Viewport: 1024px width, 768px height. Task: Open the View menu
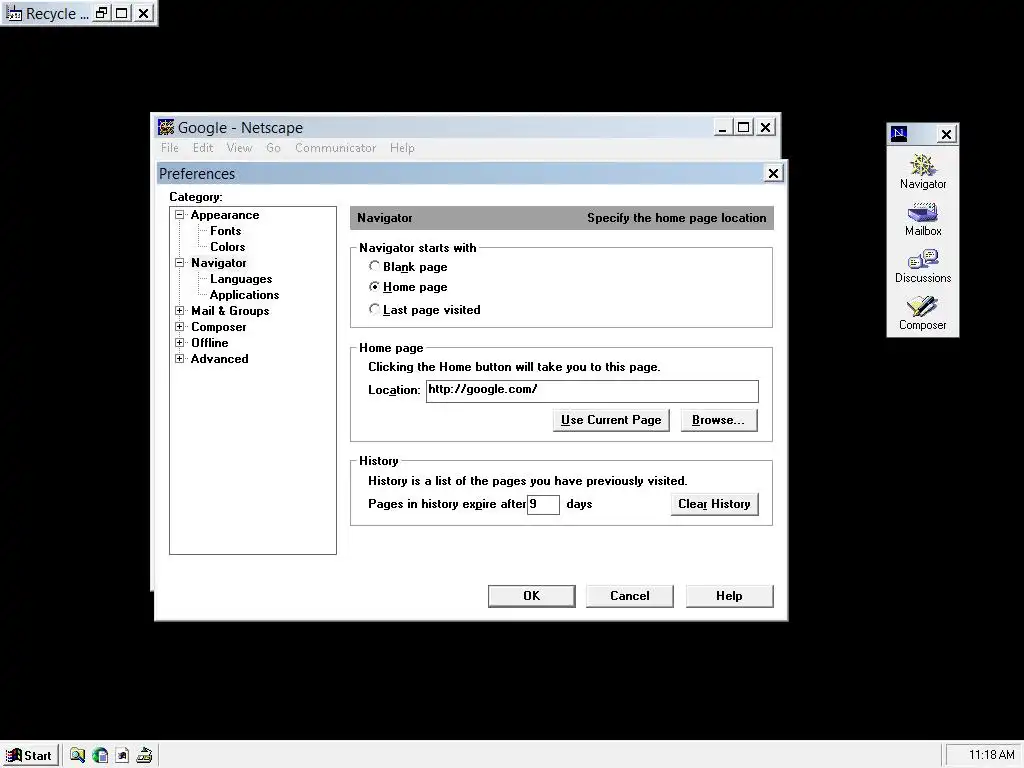coord(239,148)
